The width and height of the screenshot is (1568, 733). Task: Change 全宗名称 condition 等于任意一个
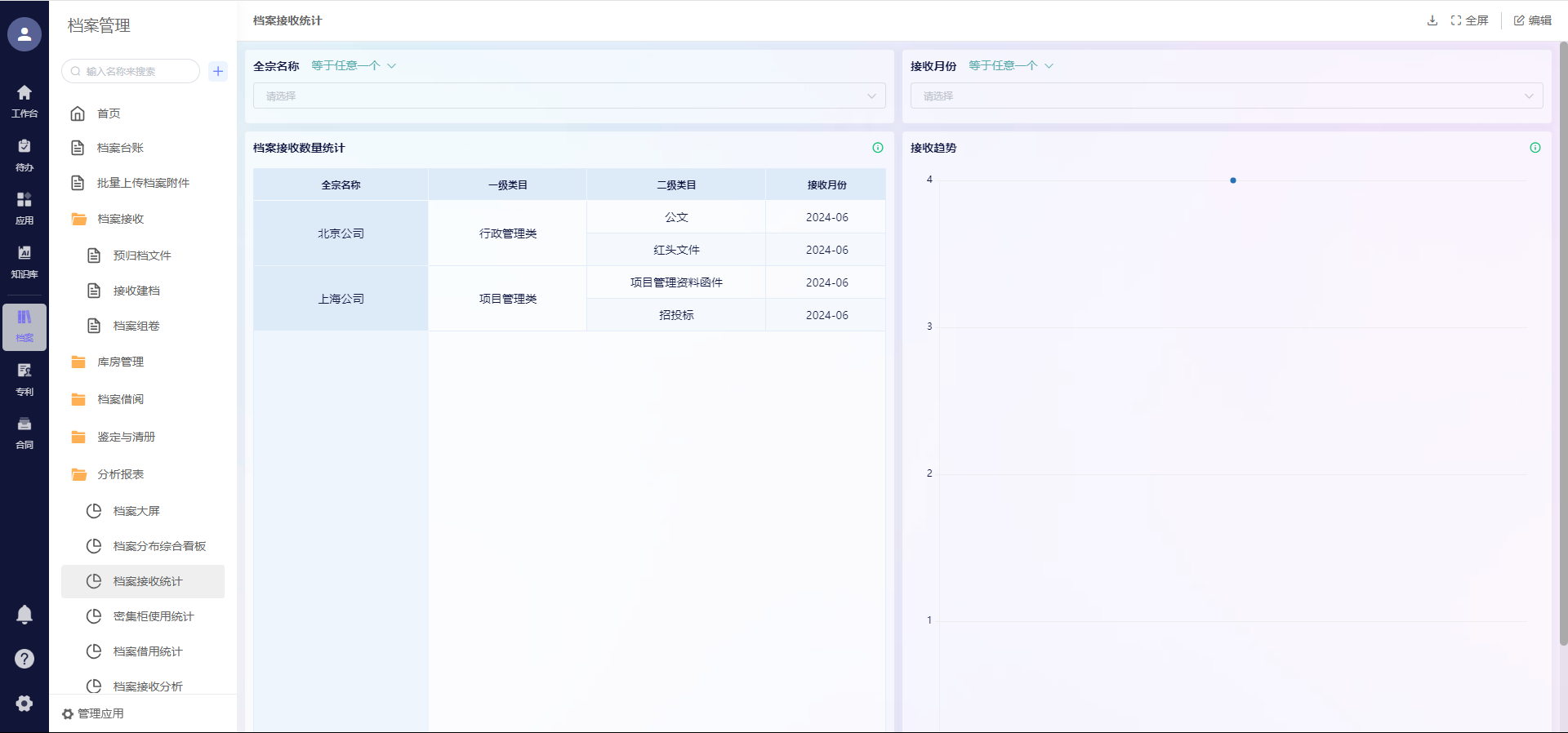pyautogui.click(x=353, y=65)
